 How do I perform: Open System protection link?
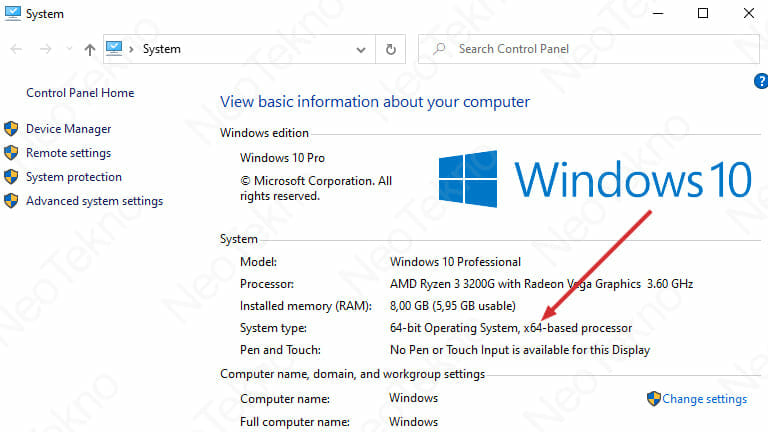74,177
